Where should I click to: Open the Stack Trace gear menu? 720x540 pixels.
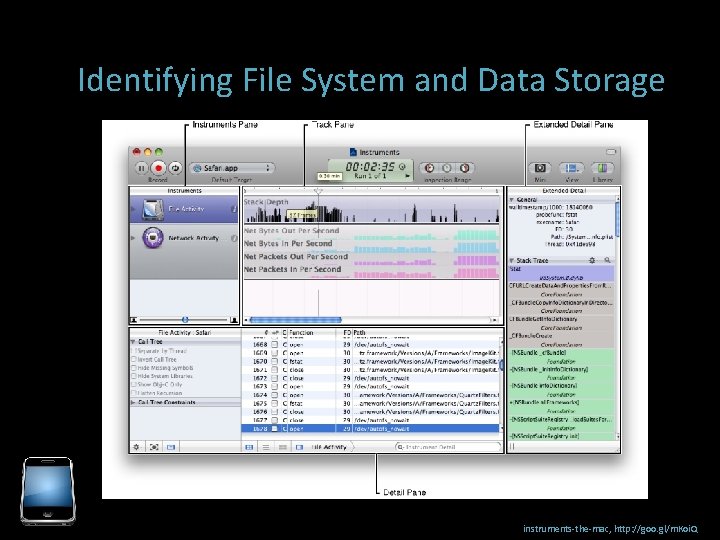pyautogui.click(x=592, y=260)
